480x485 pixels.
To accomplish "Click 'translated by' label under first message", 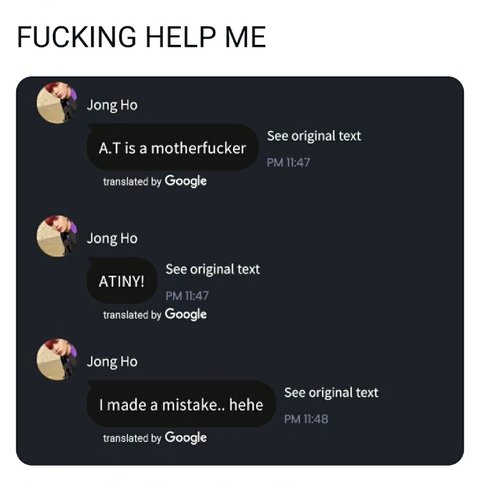I will point(132,182).
